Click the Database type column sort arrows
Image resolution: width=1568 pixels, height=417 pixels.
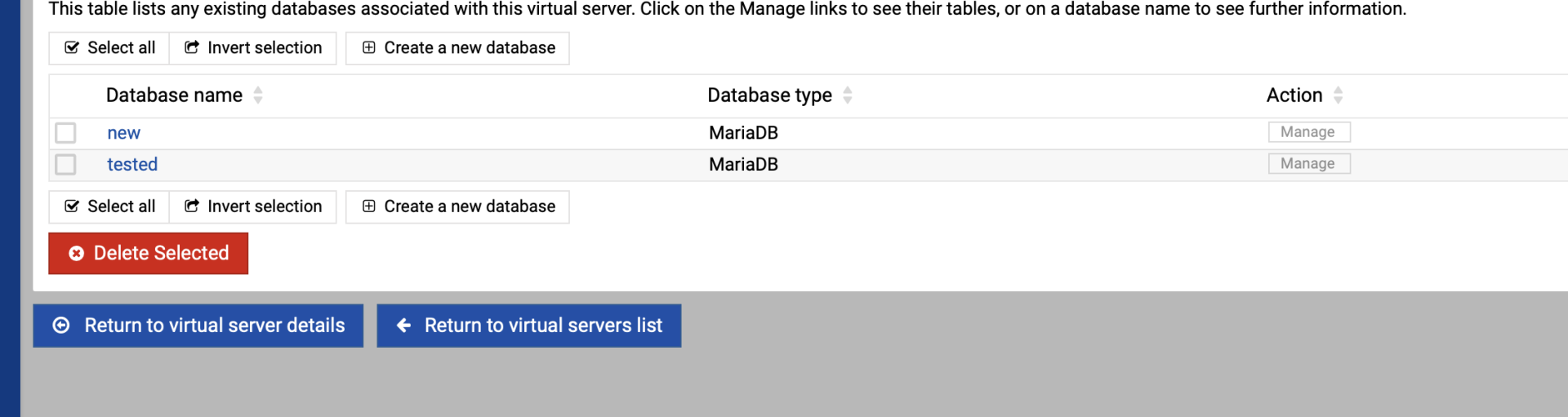(x=848, y=95)
